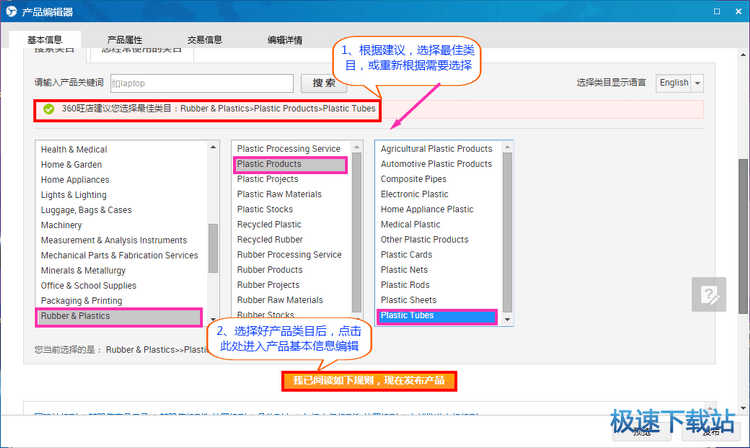Focus the product keyword input field

click(202, 83)
